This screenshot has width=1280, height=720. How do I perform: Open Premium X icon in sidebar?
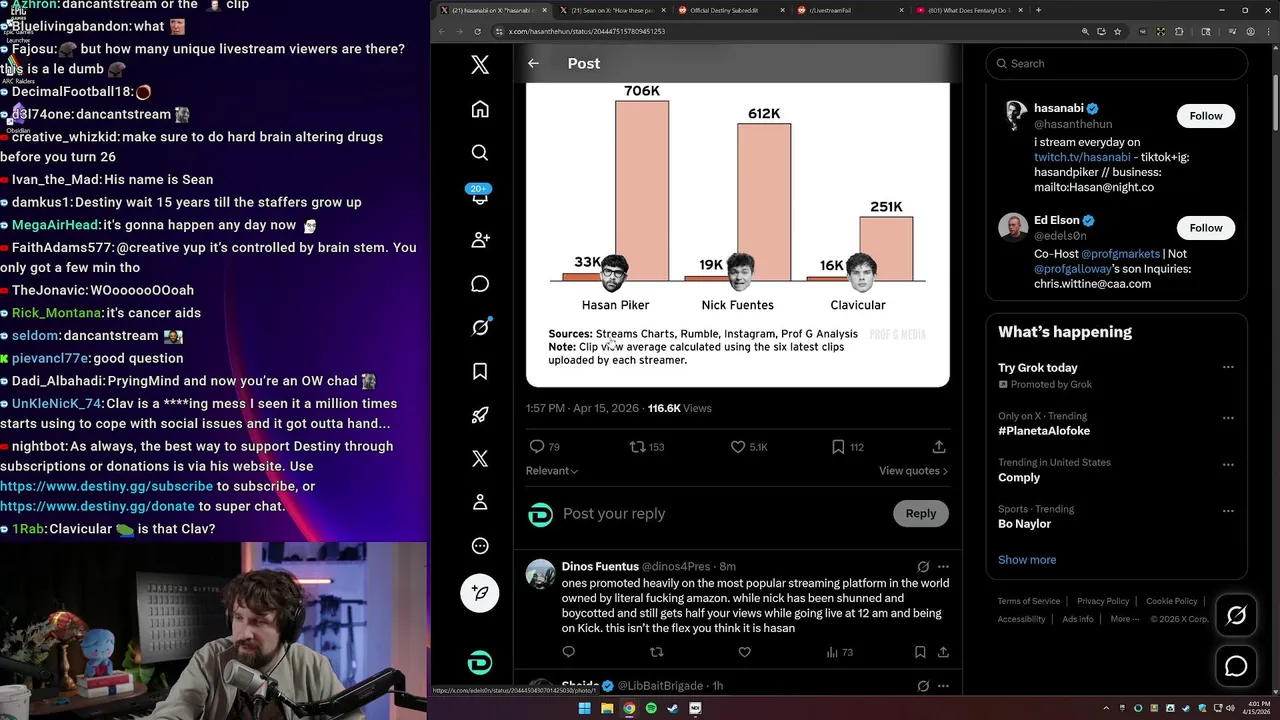(480, 458)
